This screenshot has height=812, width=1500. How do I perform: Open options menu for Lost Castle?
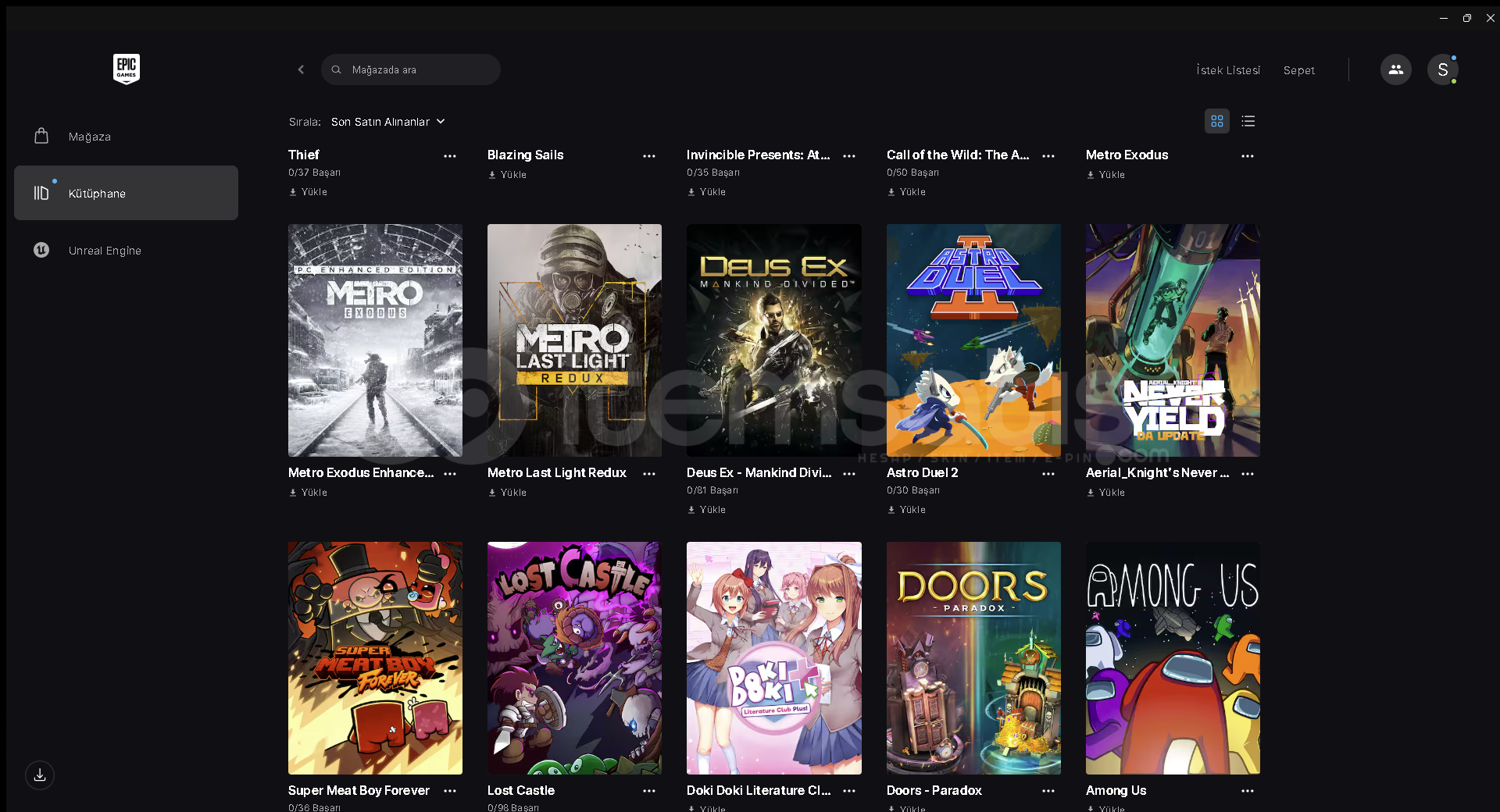[x=649, y=791]
